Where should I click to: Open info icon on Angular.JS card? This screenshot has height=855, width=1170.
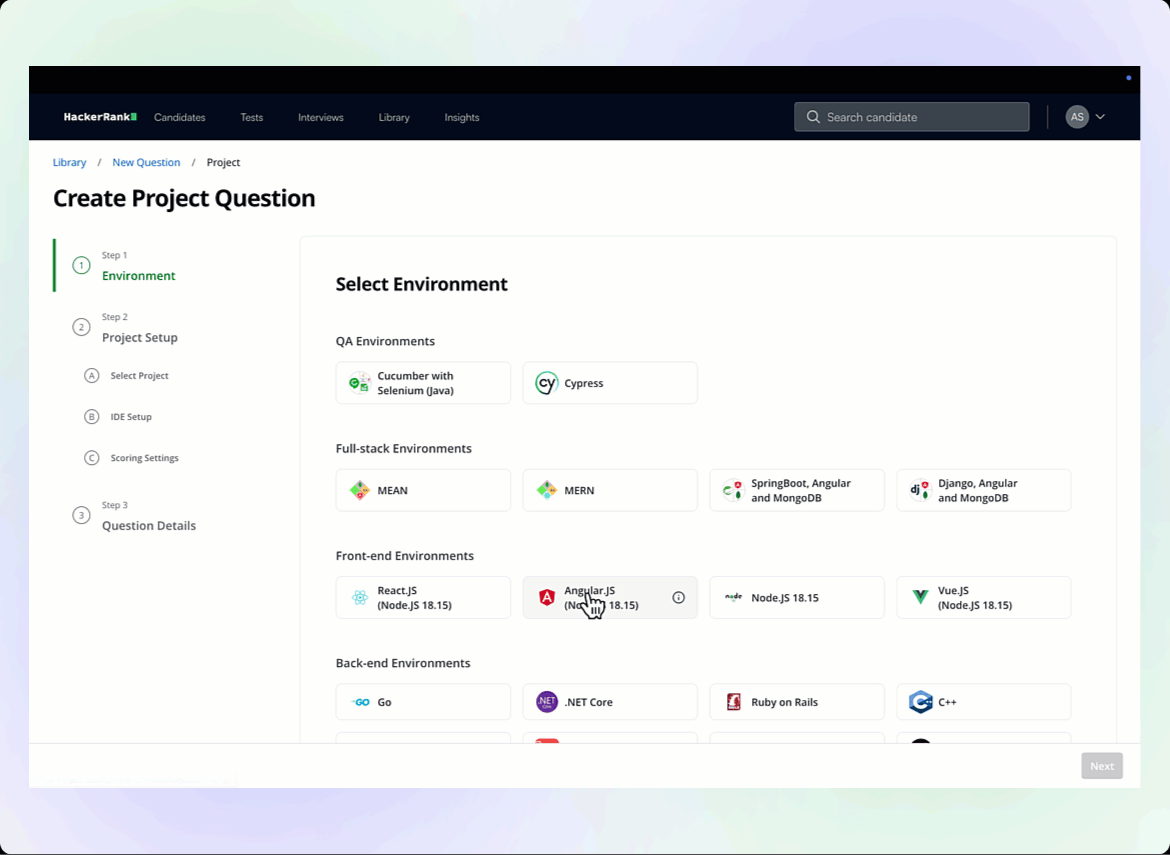pyautogui.click(x=678, y=598)
